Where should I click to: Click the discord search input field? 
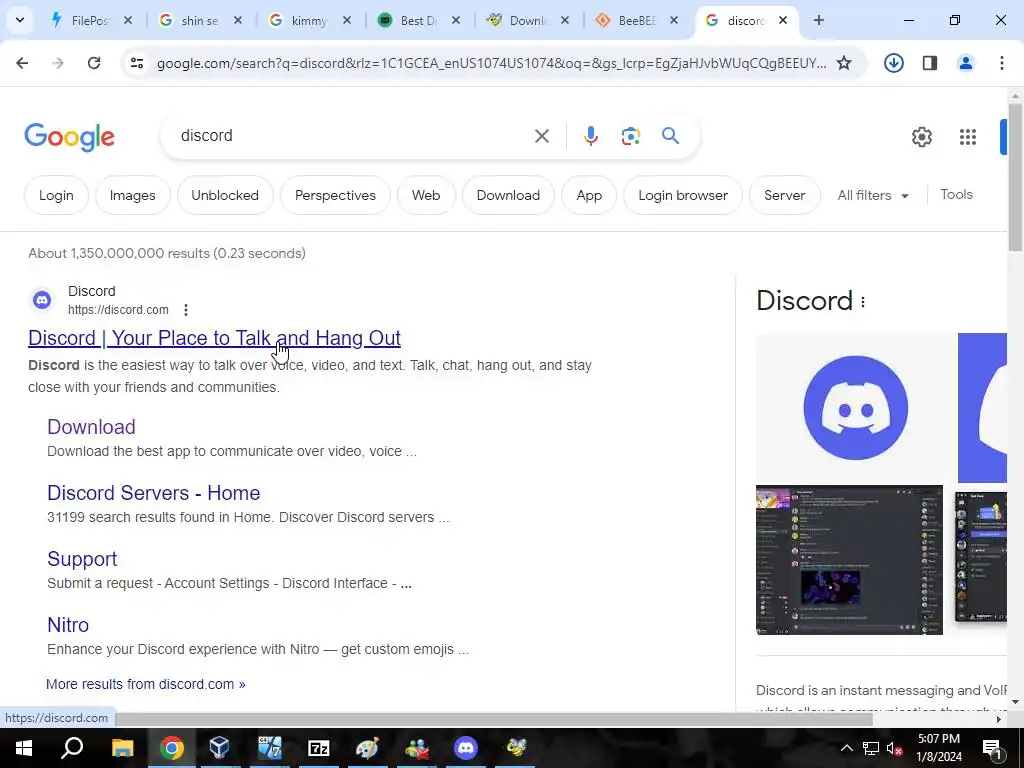(353, 136)
